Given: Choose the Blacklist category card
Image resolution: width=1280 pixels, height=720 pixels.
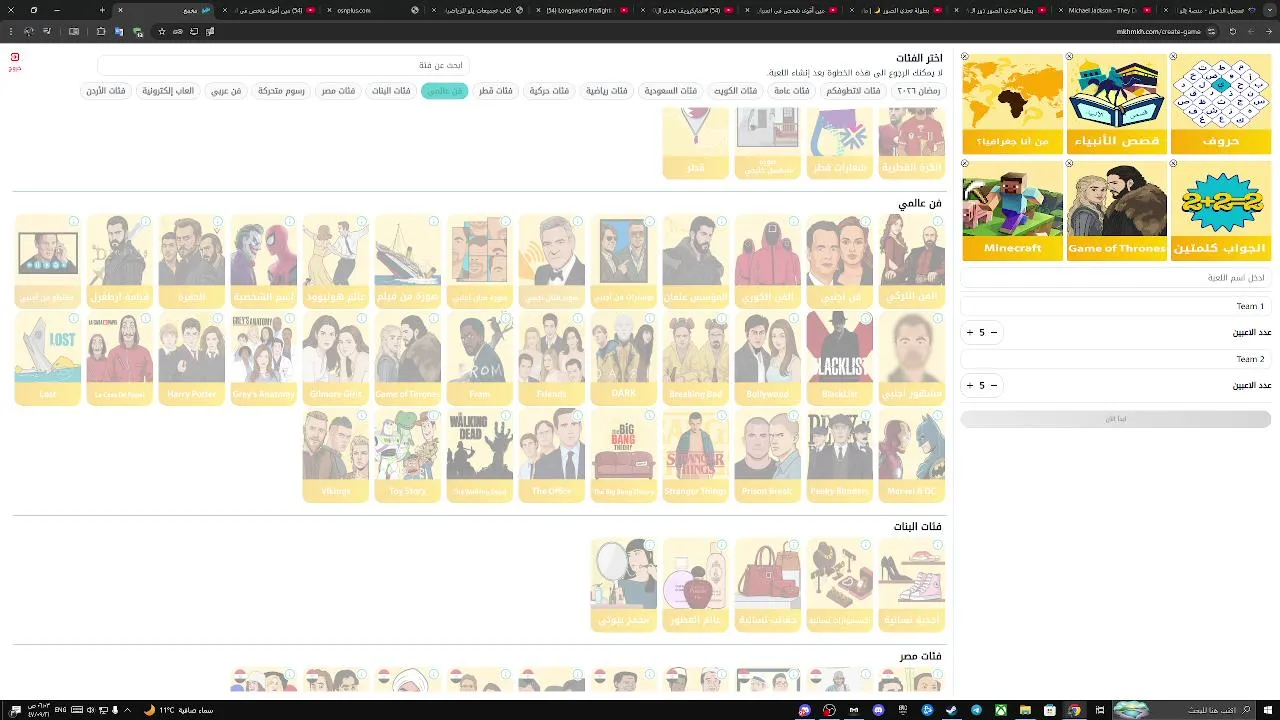Looking at the screenshot, I should point(839,358).
